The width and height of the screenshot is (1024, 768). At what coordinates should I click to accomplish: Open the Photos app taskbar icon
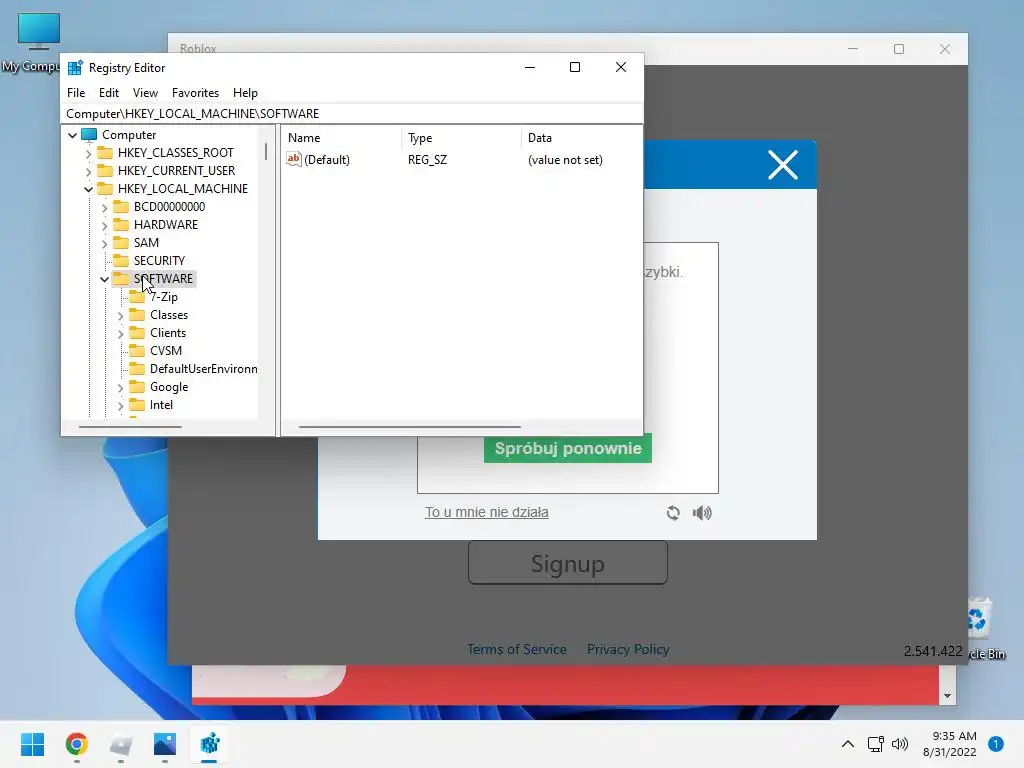(x=165, y=744)
